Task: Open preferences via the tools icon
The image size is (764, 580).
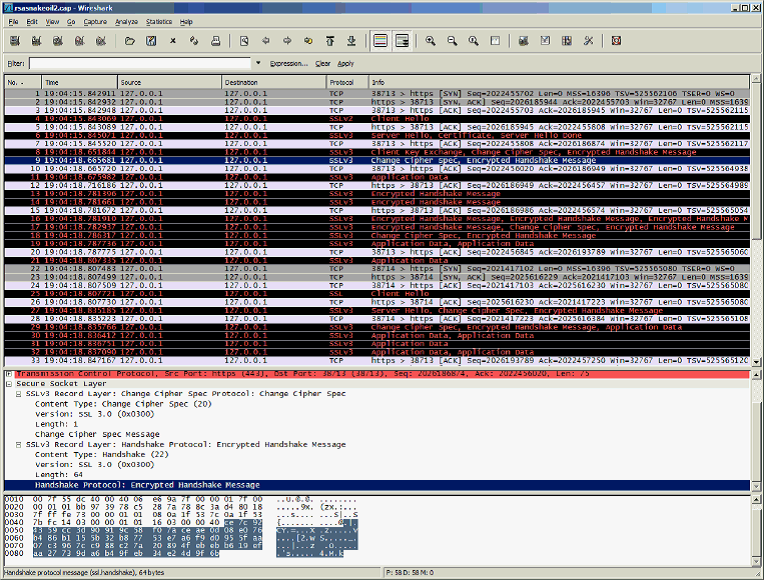Action: coord(588,41)
